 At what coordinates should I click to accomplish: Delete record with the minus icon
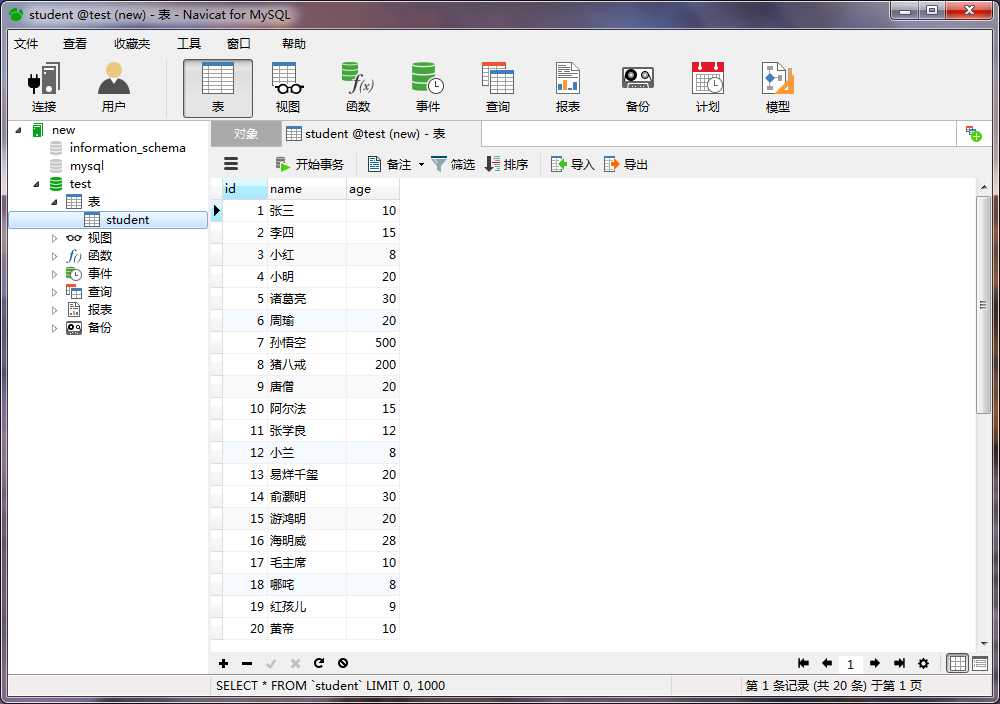coord(247,663)
